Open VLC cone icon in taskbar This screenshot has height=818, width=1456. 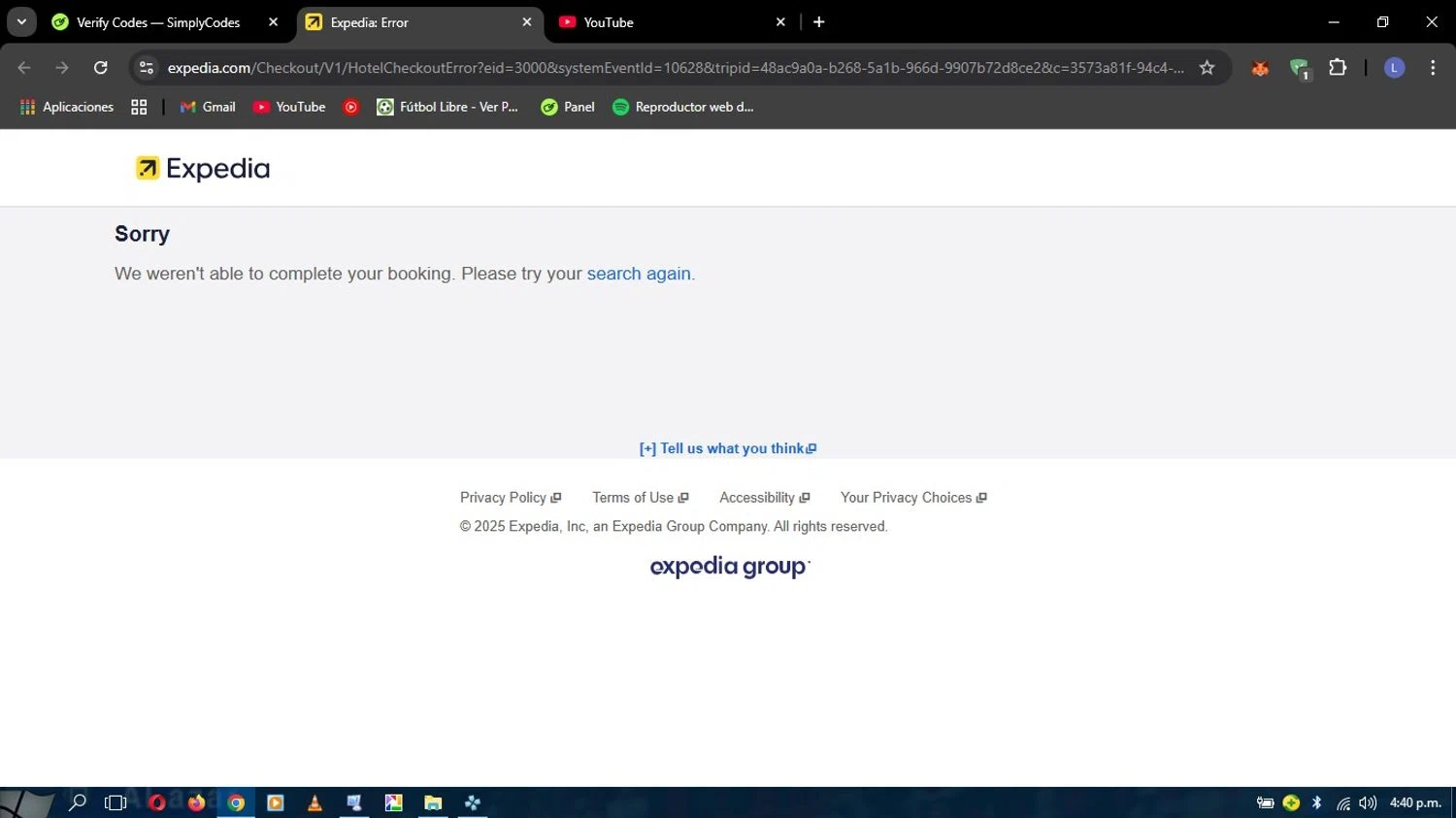(314, 802)
